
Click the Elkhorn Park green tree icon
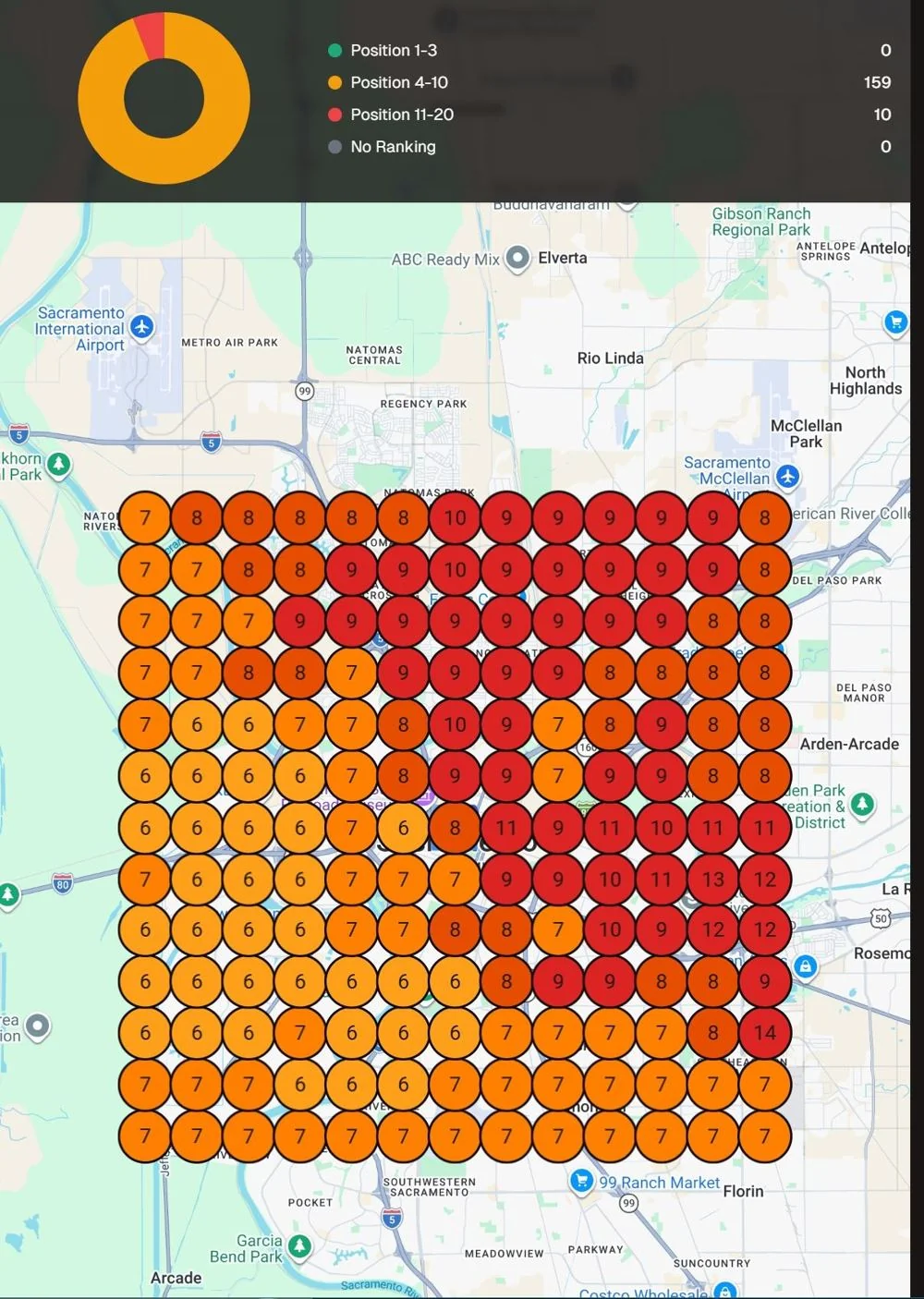(58, 464)
